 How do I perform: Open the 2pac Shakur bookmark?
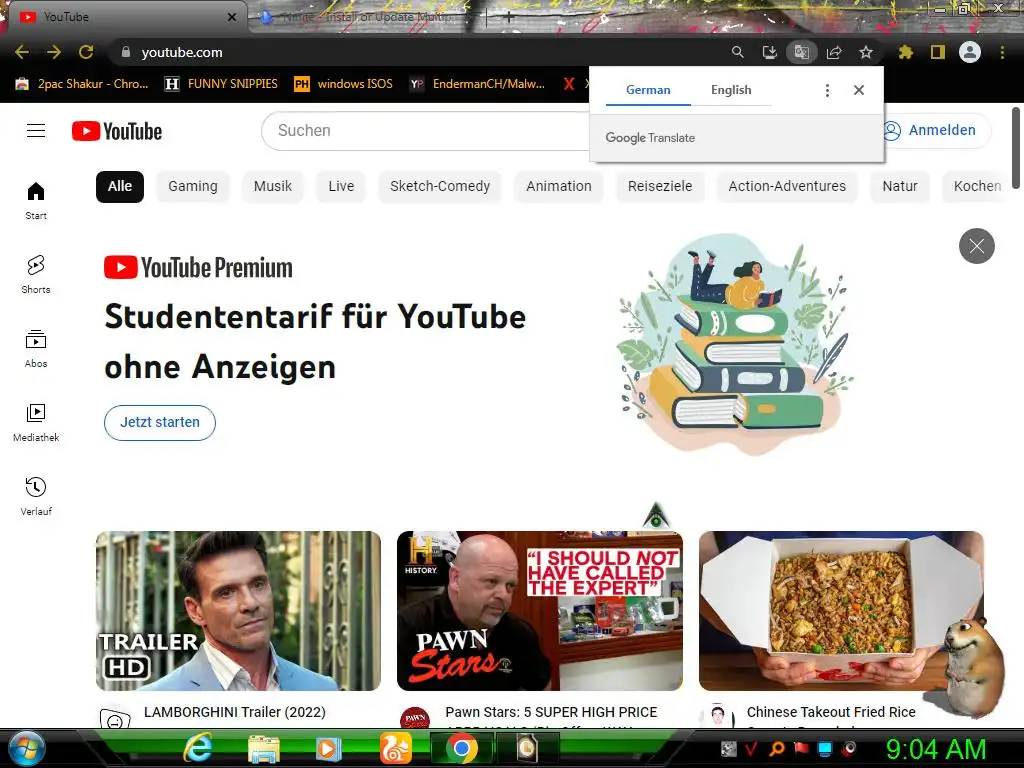82,84
